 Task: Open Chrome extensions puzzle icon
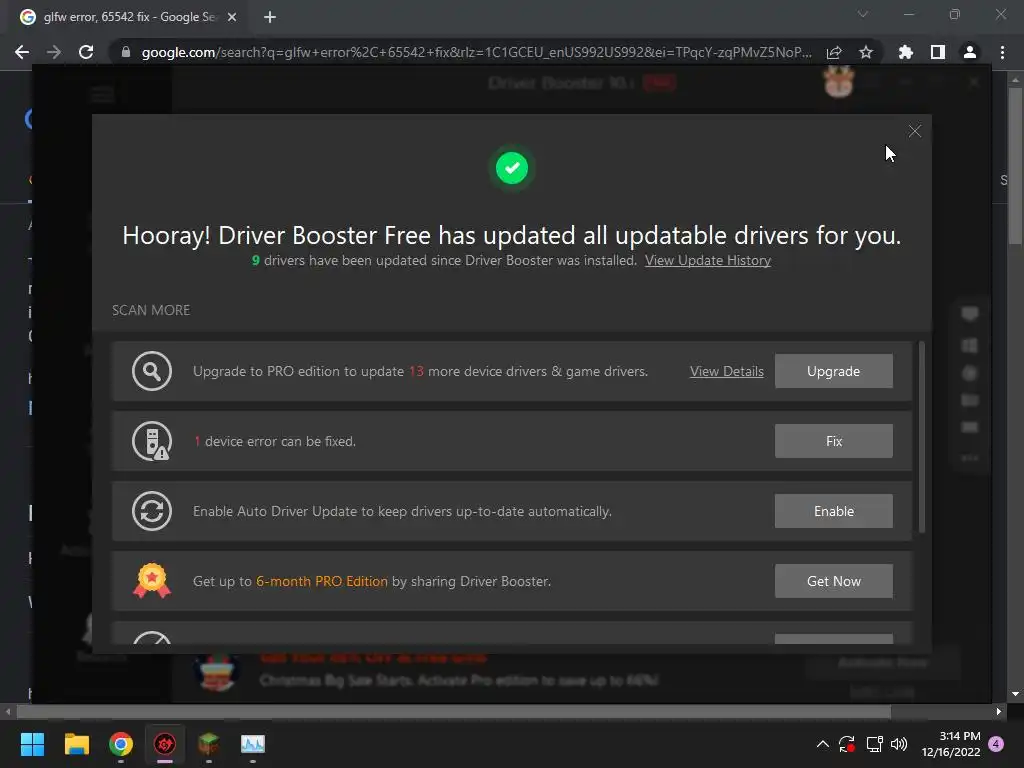coord(906,52)
